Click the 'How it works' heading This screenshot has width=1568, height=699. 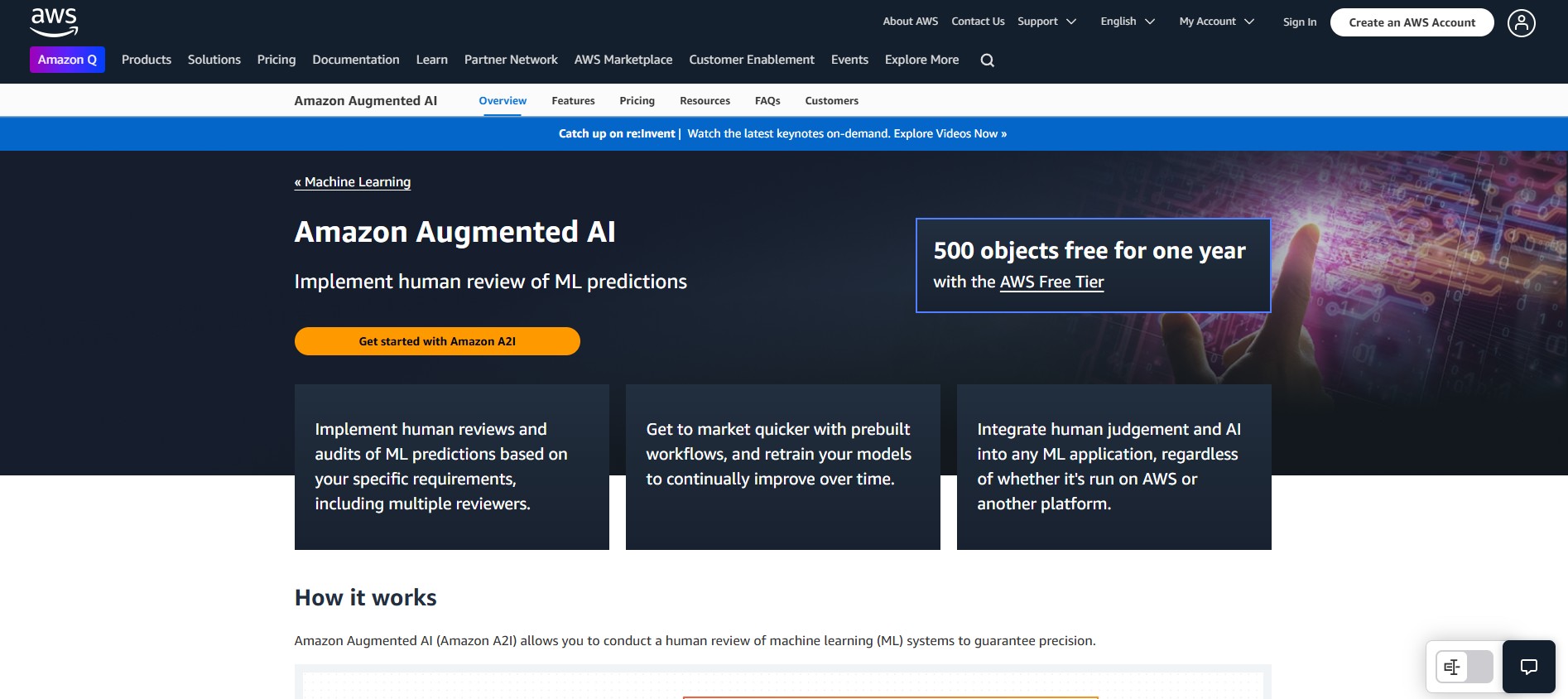pyautogui.click(x=366, y=598)
